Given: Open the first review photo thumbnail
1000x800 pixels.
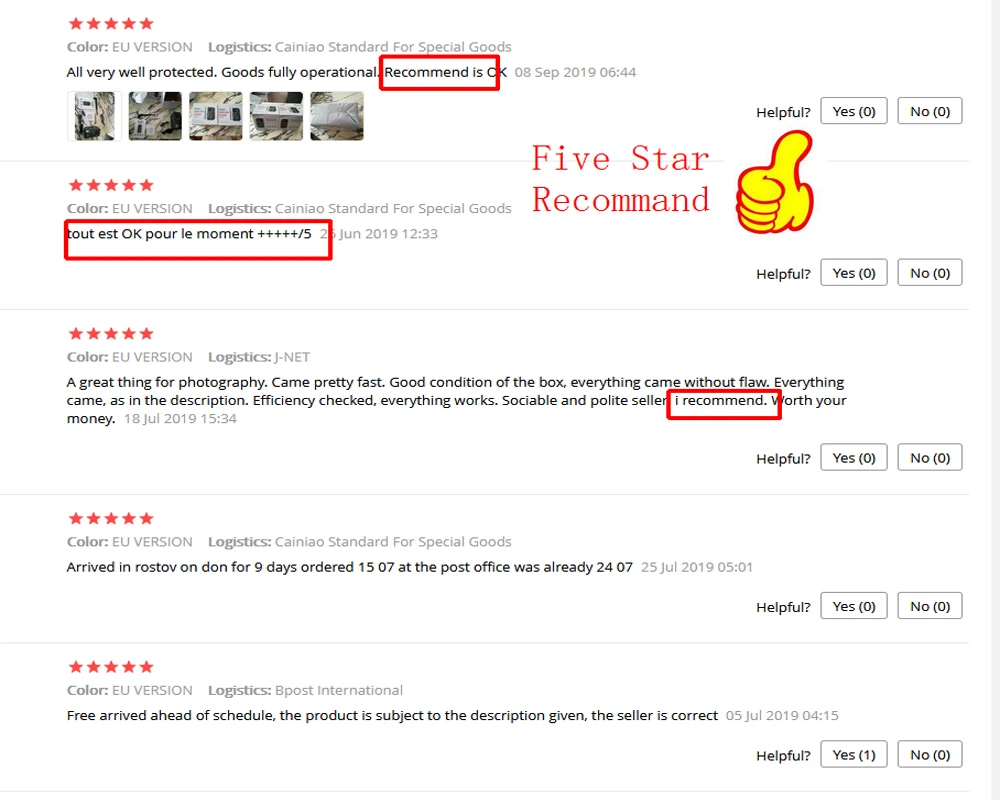Looking at the screenshot, I should coord(94,116).
